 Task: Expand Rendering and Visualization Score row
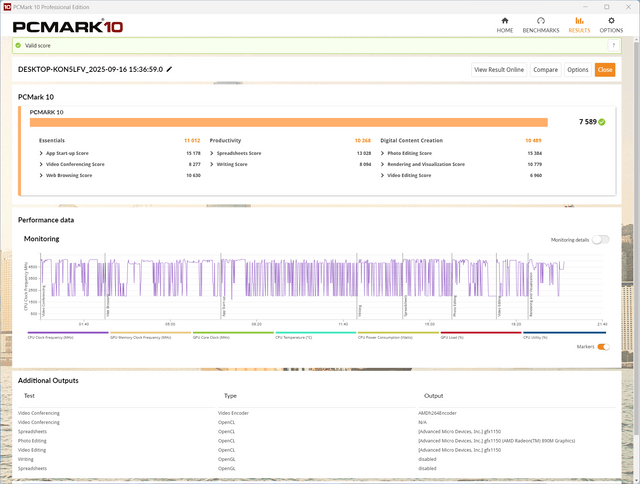382,164
